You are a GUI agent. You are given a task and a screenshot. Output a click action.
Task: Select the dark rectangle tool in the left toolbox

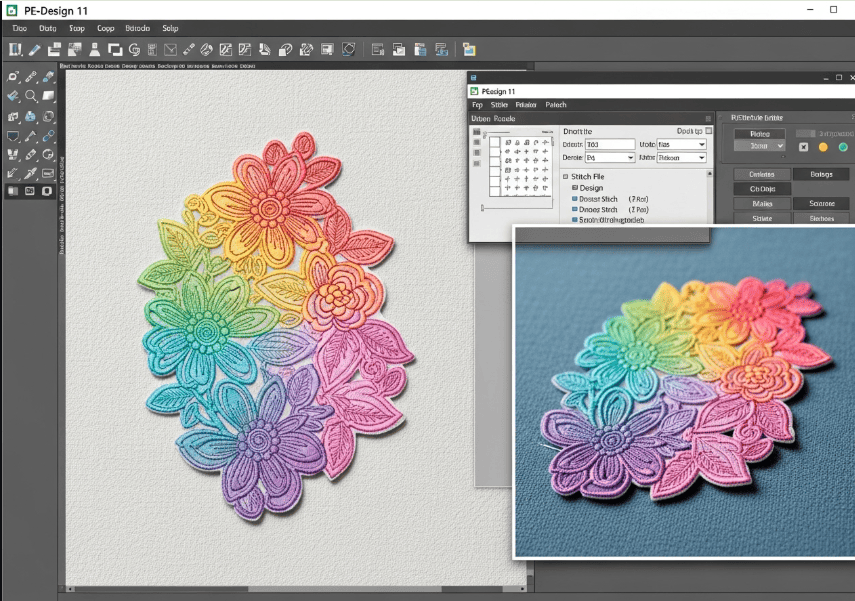(x=13, y=135)
